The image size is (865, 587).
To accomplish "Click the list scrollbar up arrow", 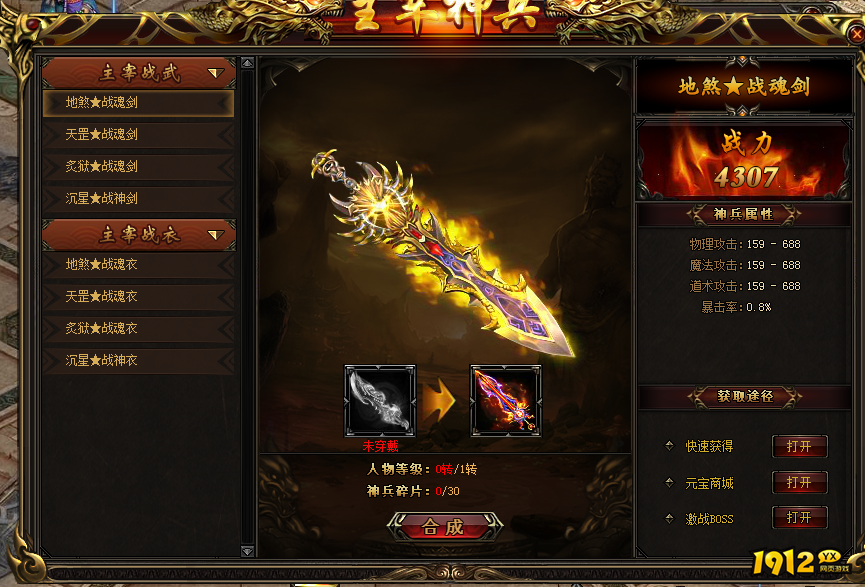I will click(x=248, y=63).
